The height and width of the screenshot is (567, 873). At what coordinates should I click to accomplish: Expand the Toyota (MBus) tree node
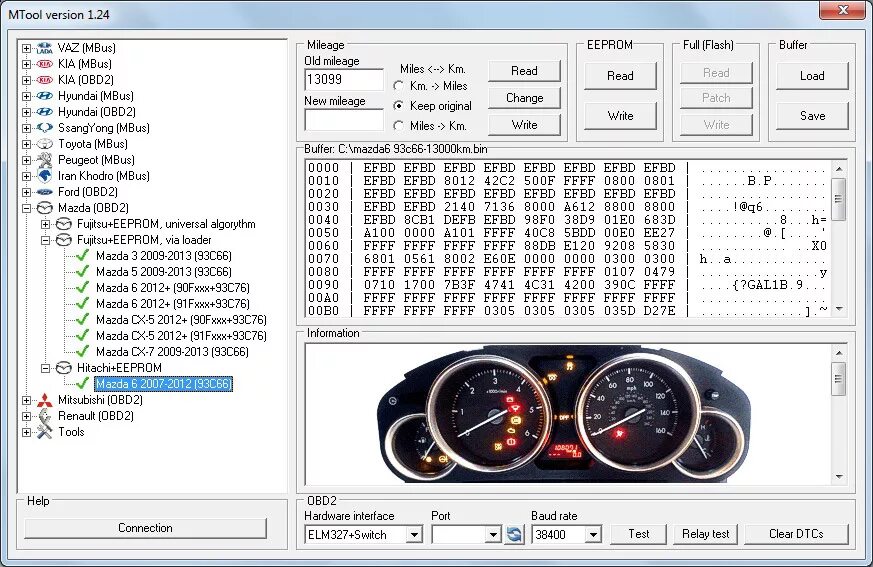pos(26,144)
